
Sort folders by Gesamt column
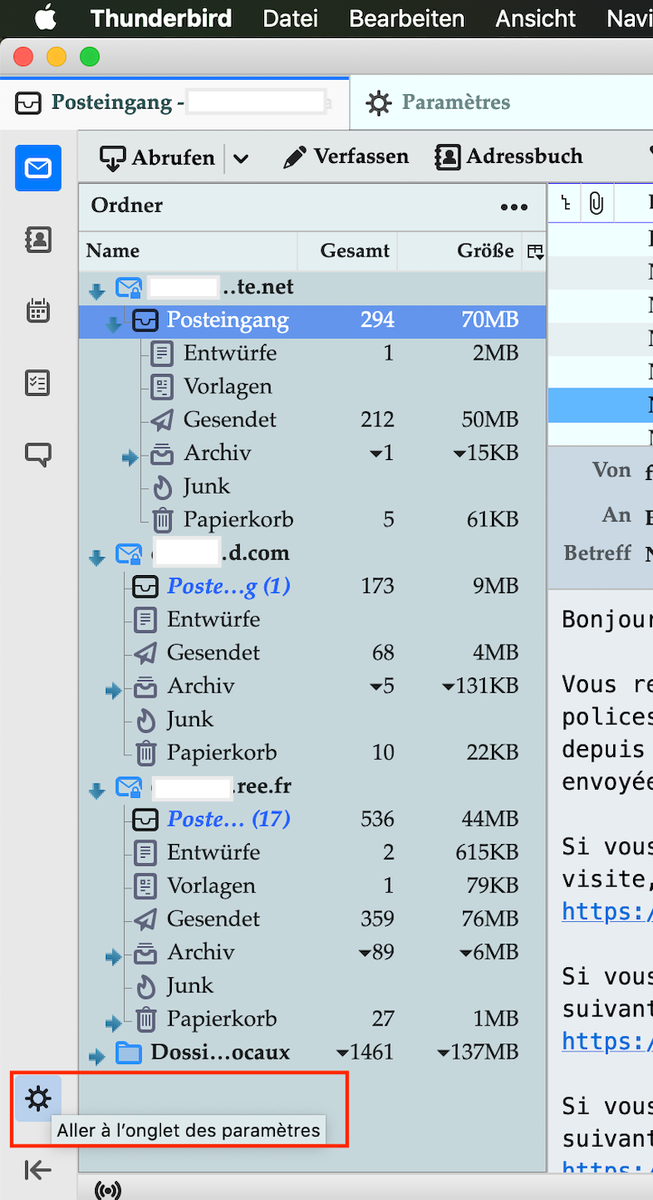coord(348,251)
